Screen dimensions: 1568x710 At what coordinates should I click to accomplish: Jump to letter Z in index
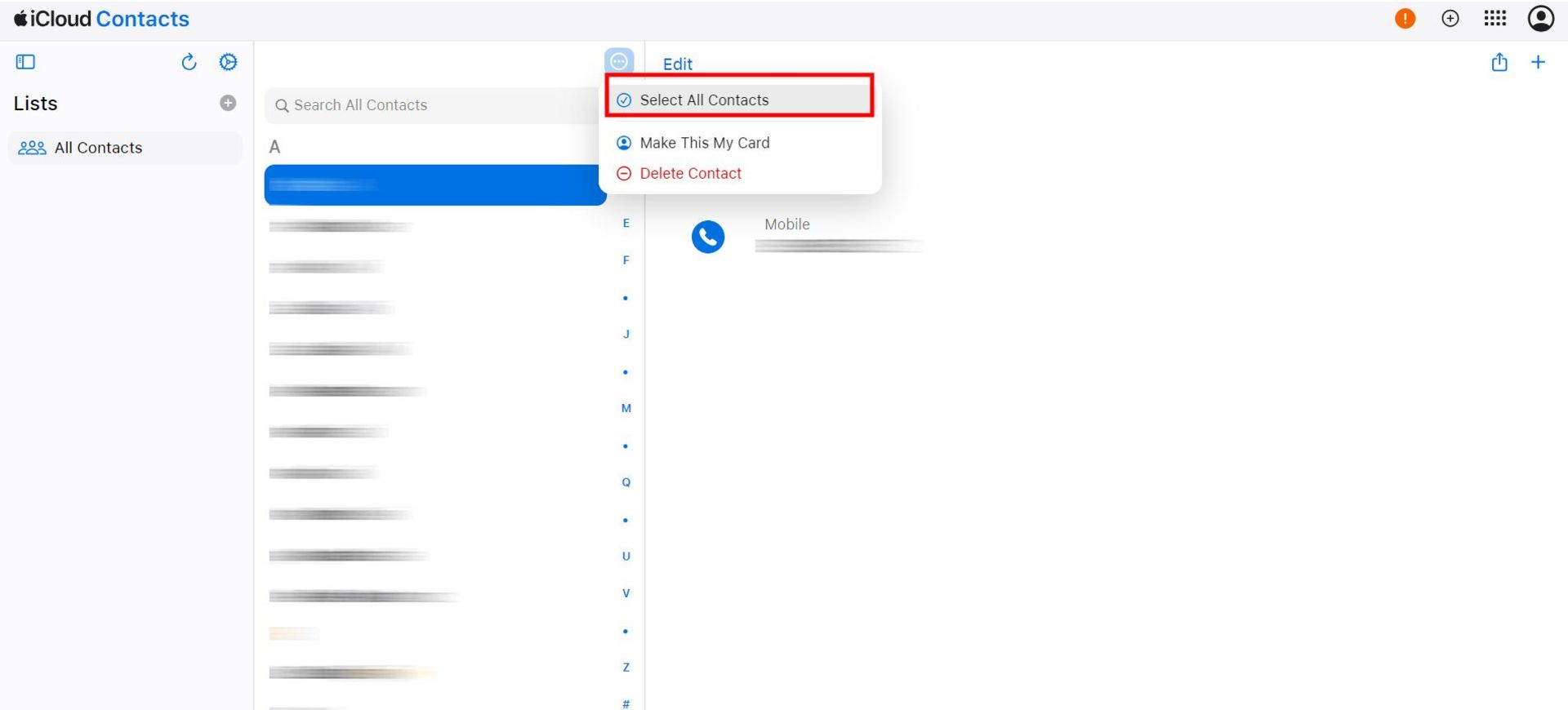click(x=626, y=668)
